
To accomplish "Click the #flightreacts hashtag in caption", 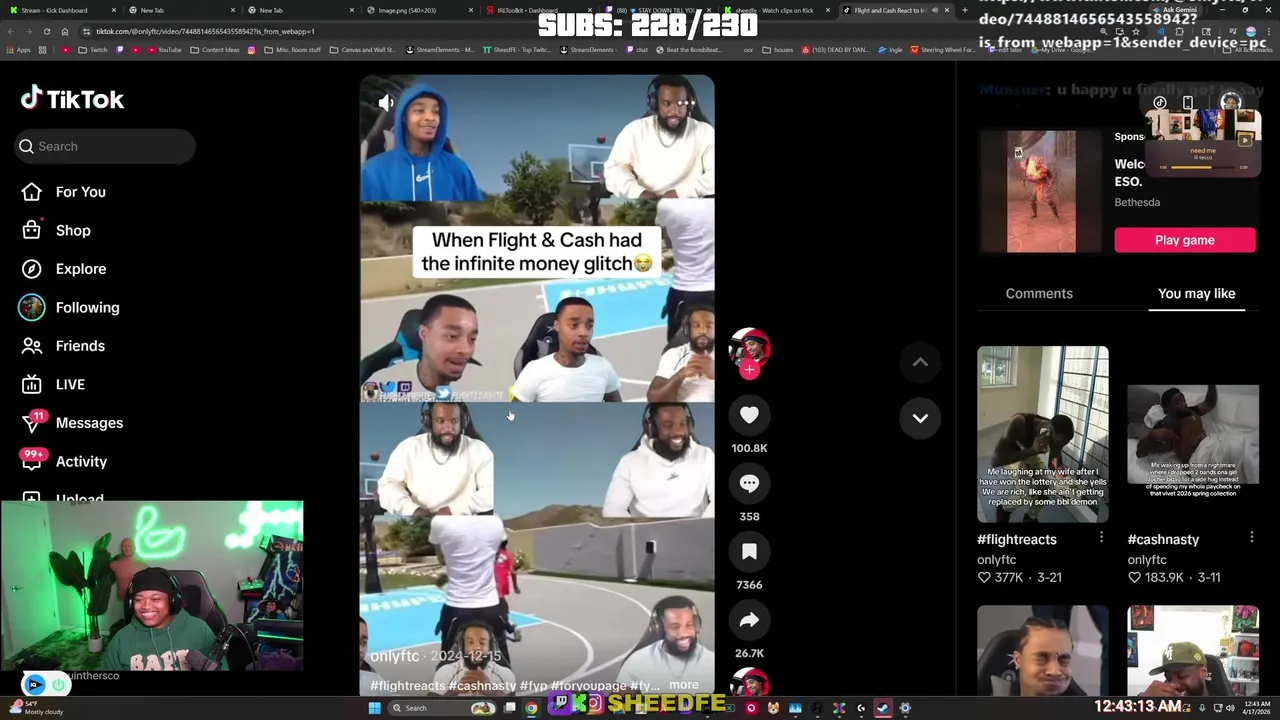I will [407, 686].
